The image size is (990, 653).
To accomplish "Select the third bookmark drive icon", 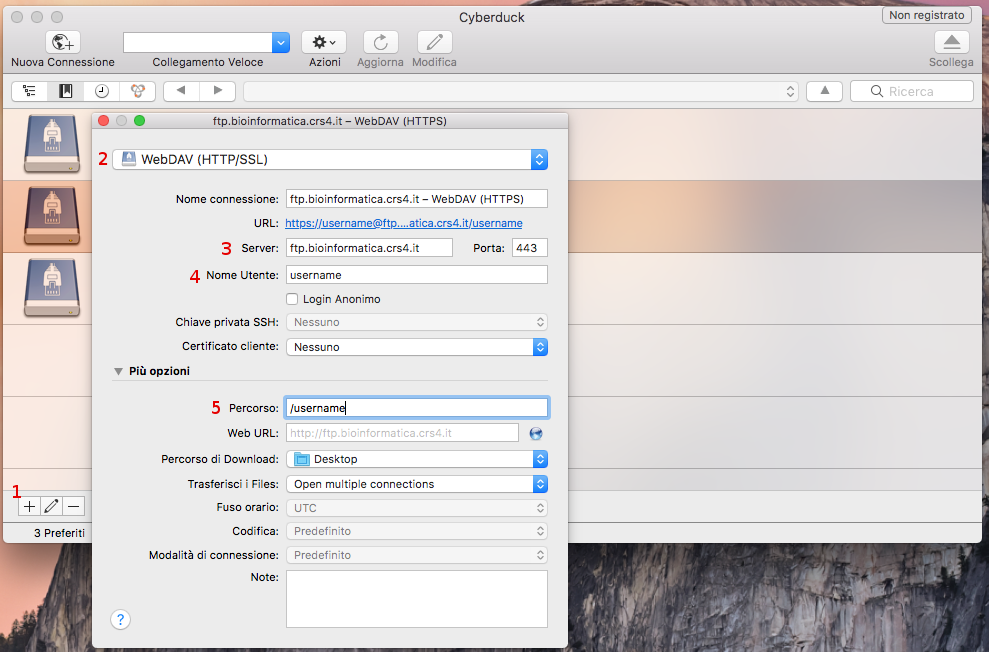I will click(x=52, y=288).
